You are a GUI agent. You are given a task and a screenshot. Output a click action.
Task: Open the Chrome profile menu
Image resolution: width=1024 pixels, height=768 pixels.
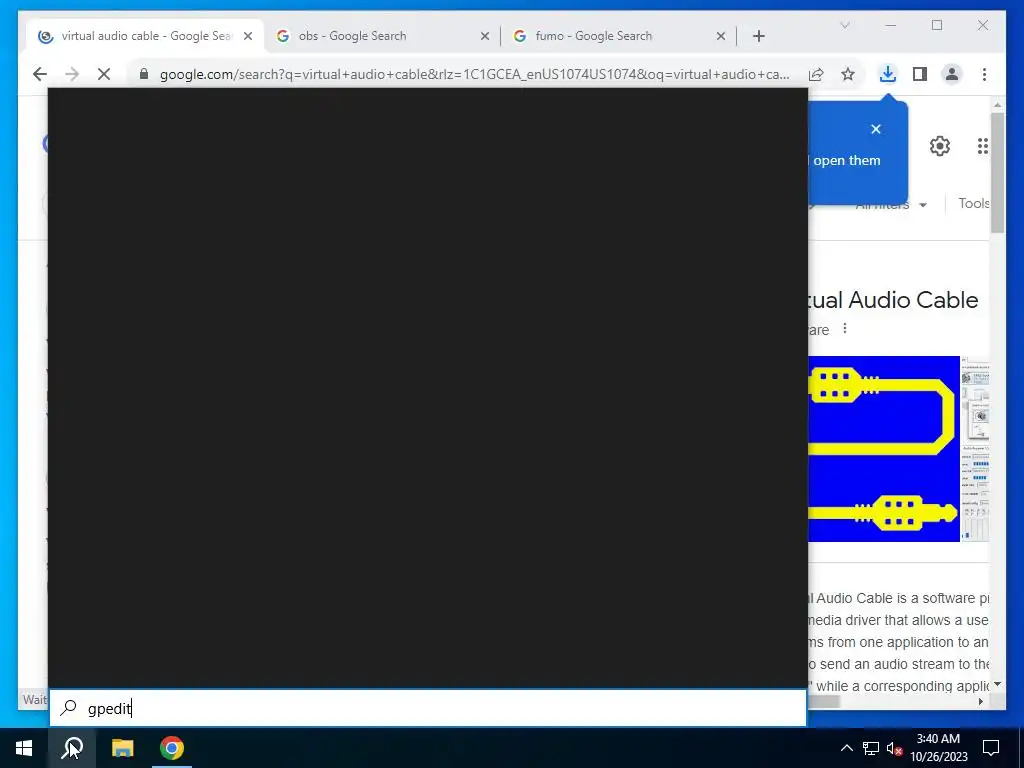pyautogui.click(x=952, y=74)
